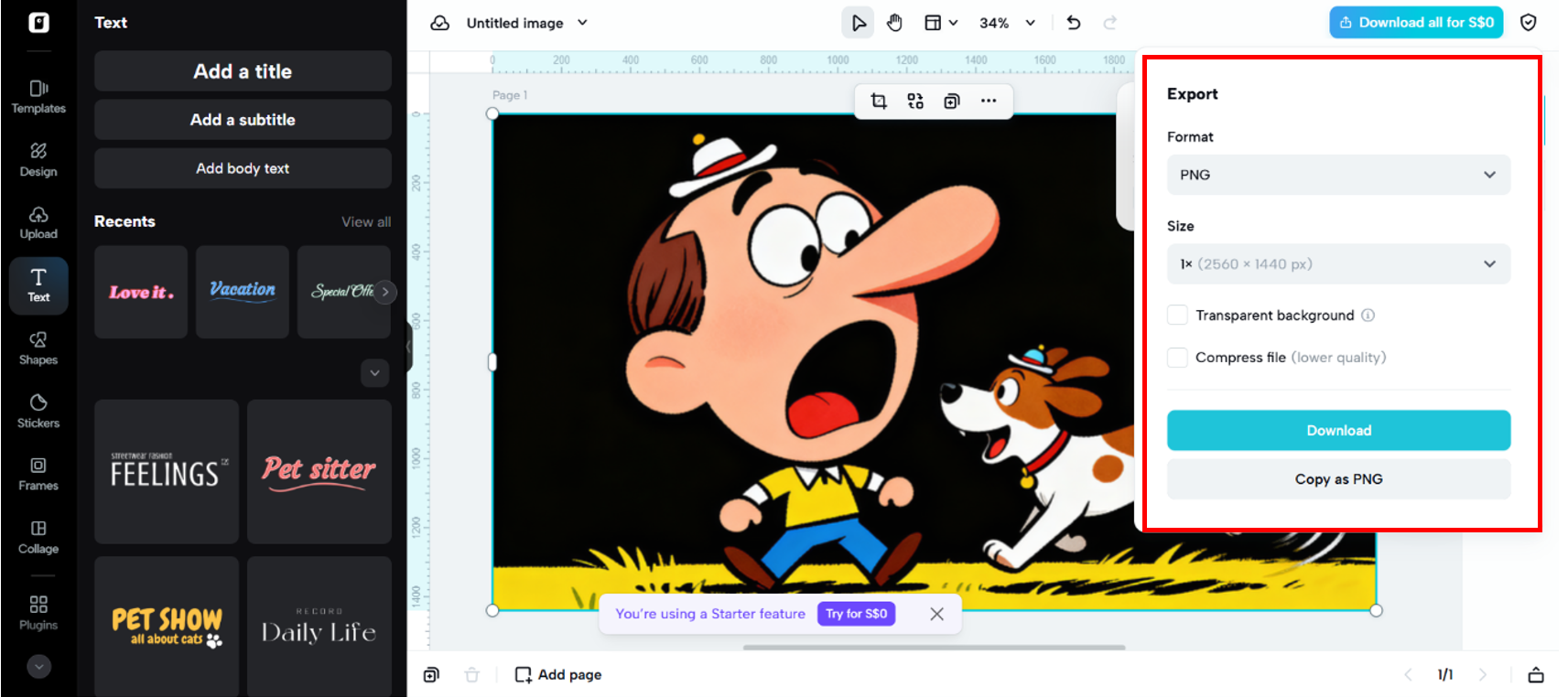The image size is (1568, 697).
Task: Open the Size dropdown
Action: pyautogui.click(x=1338, y=264)
